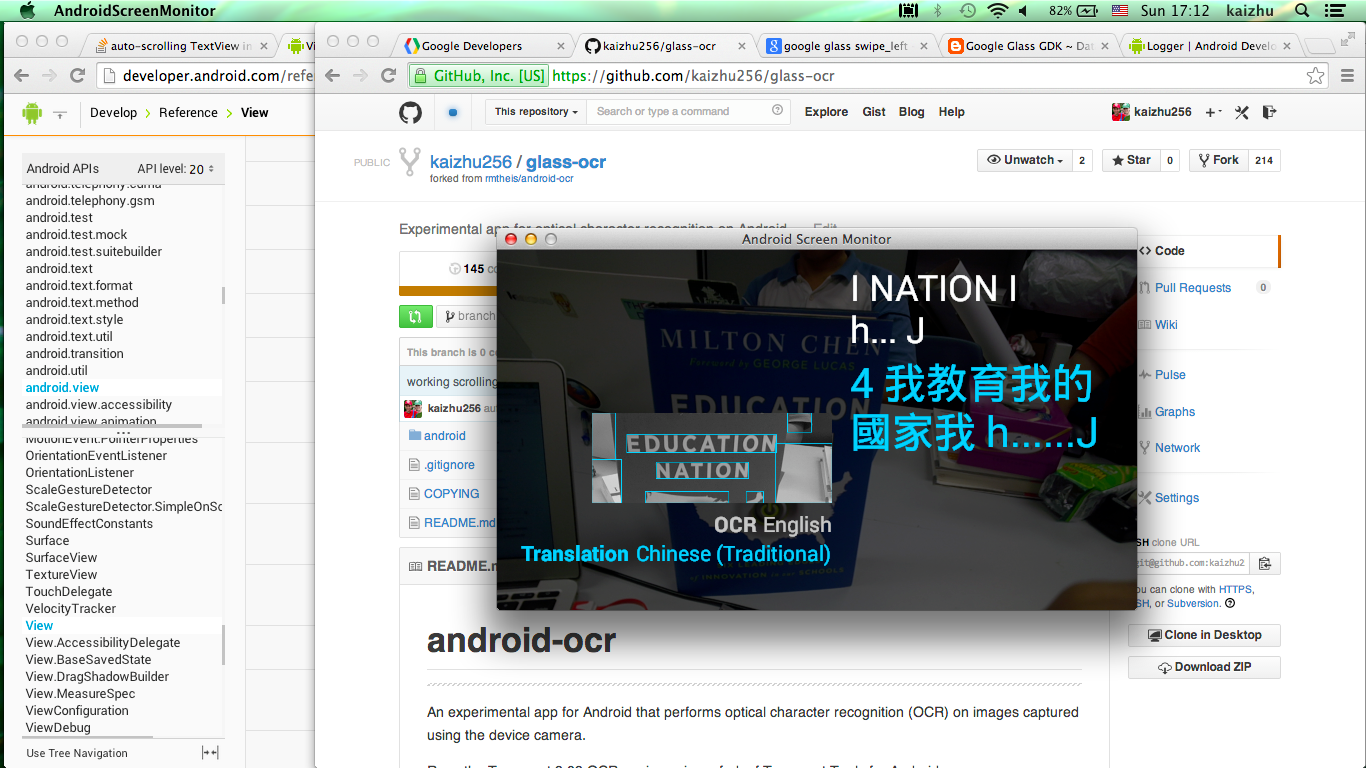Go back in the GitHub Chrome window

(x=333, y=76)
